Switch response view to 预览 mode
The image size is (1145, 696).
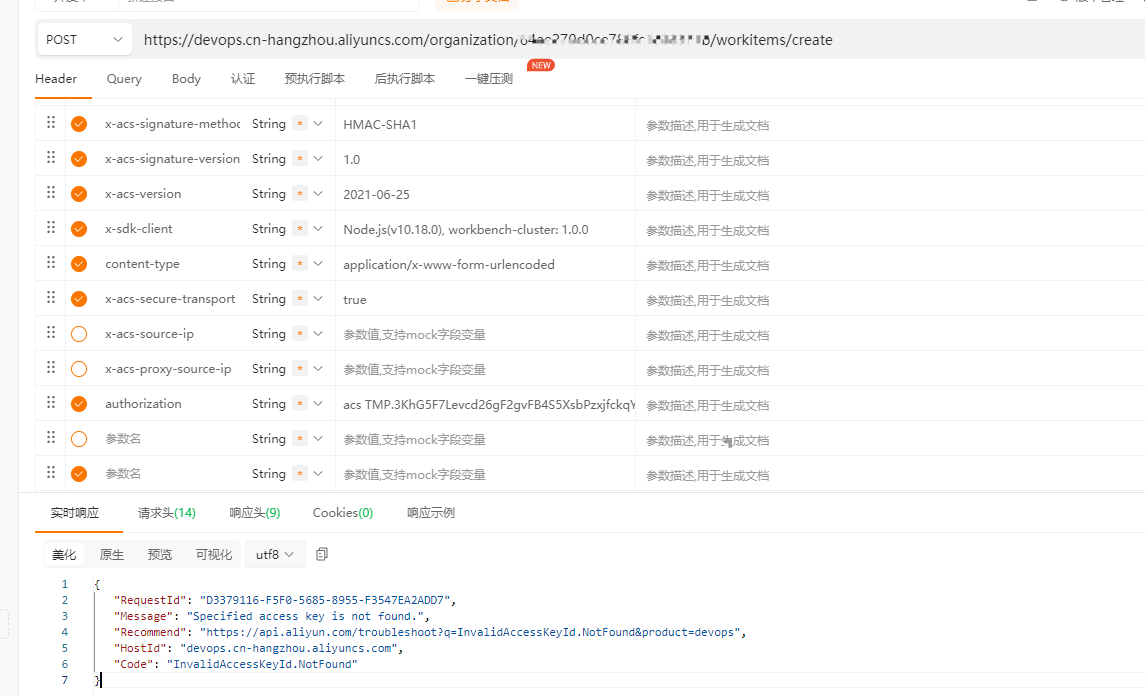tap(160, 553)
